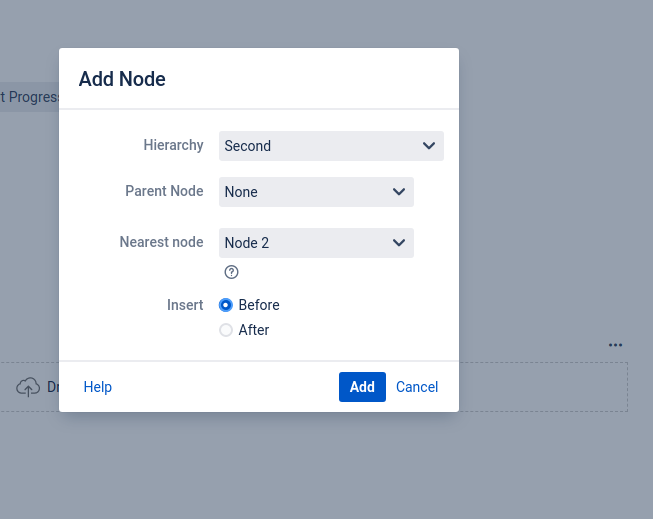The width and height of the screenshot is (653, 519).
Task: Cancel the Add Node dialog
Action: pos(417,387)
